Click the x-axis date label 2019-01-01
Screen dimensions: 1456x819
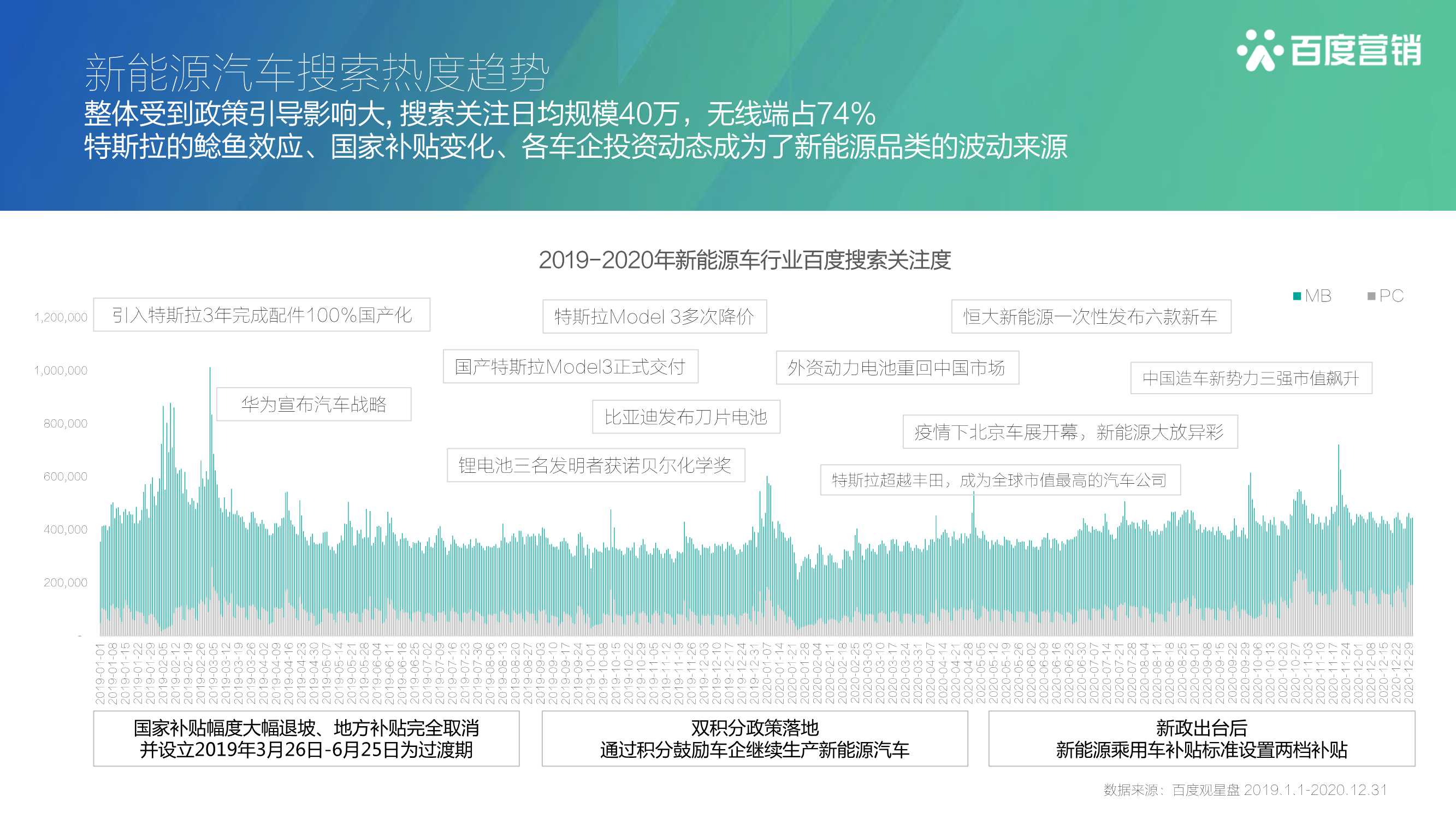pyautogui.click(x=100, y=673)
